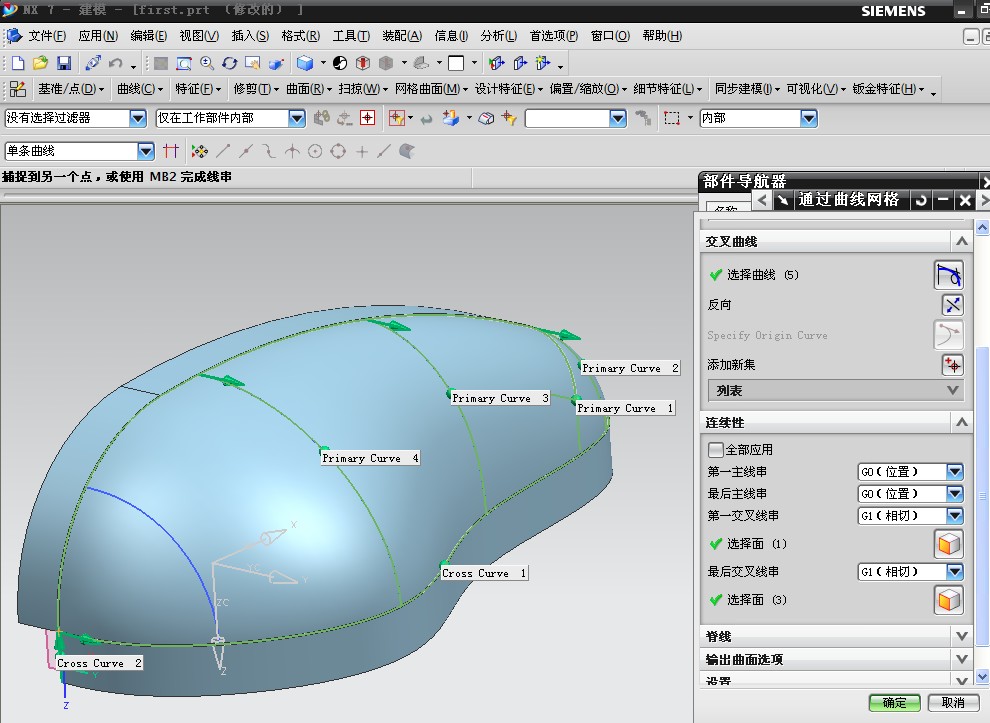990x723 pixels.
Task: Expand the 列表 list panel
Action: coord(953,391)
